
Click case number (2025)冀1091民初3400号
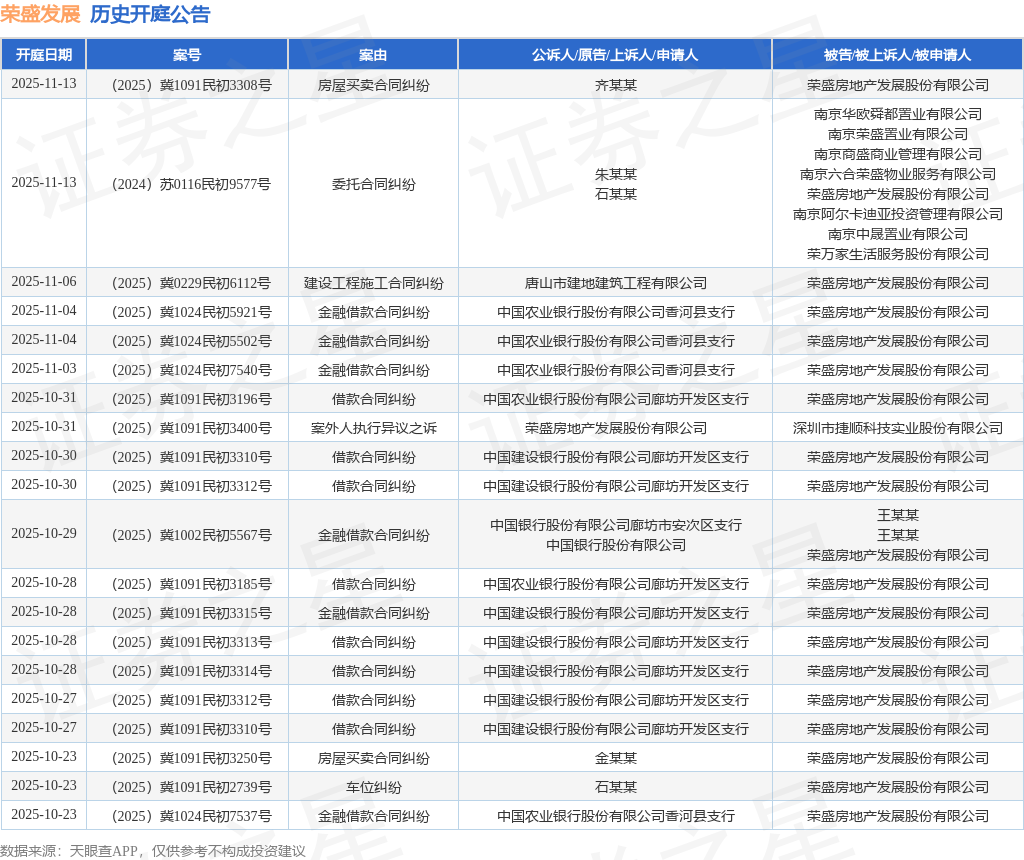191,428
